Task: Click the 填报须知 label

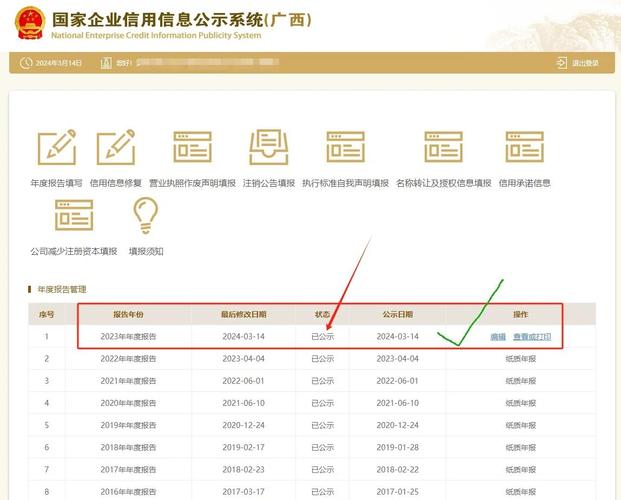Action: coord(146,251)
